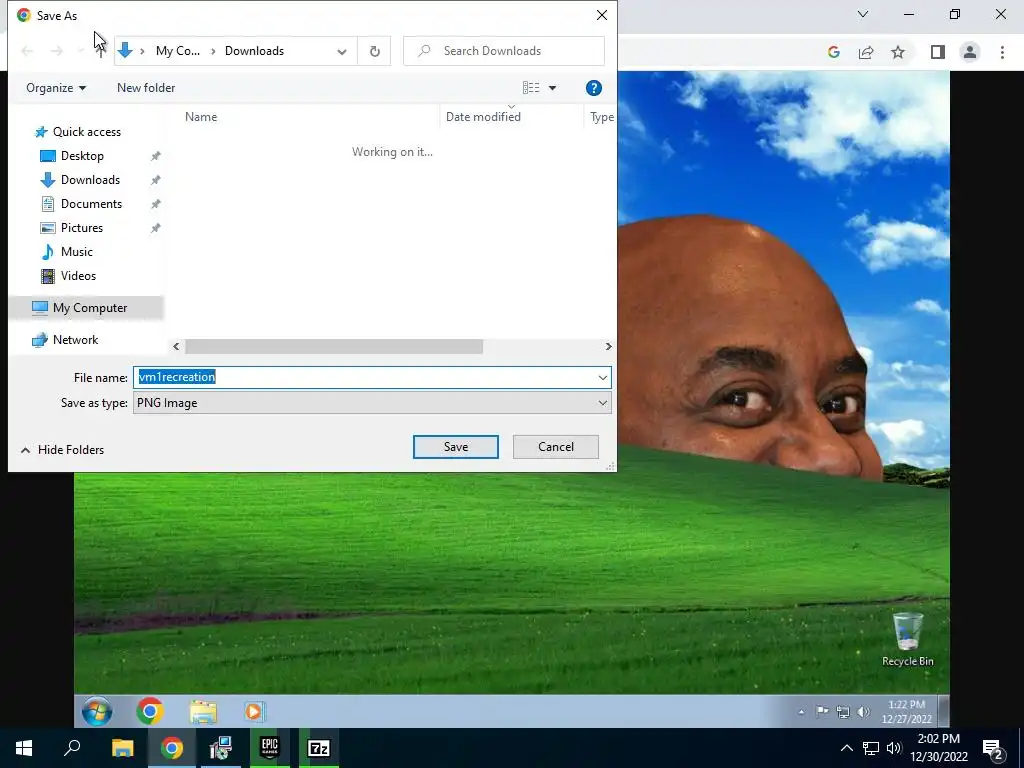
Task: Click the volume icon in VM system tray
Action: click(x=863, y=712)
